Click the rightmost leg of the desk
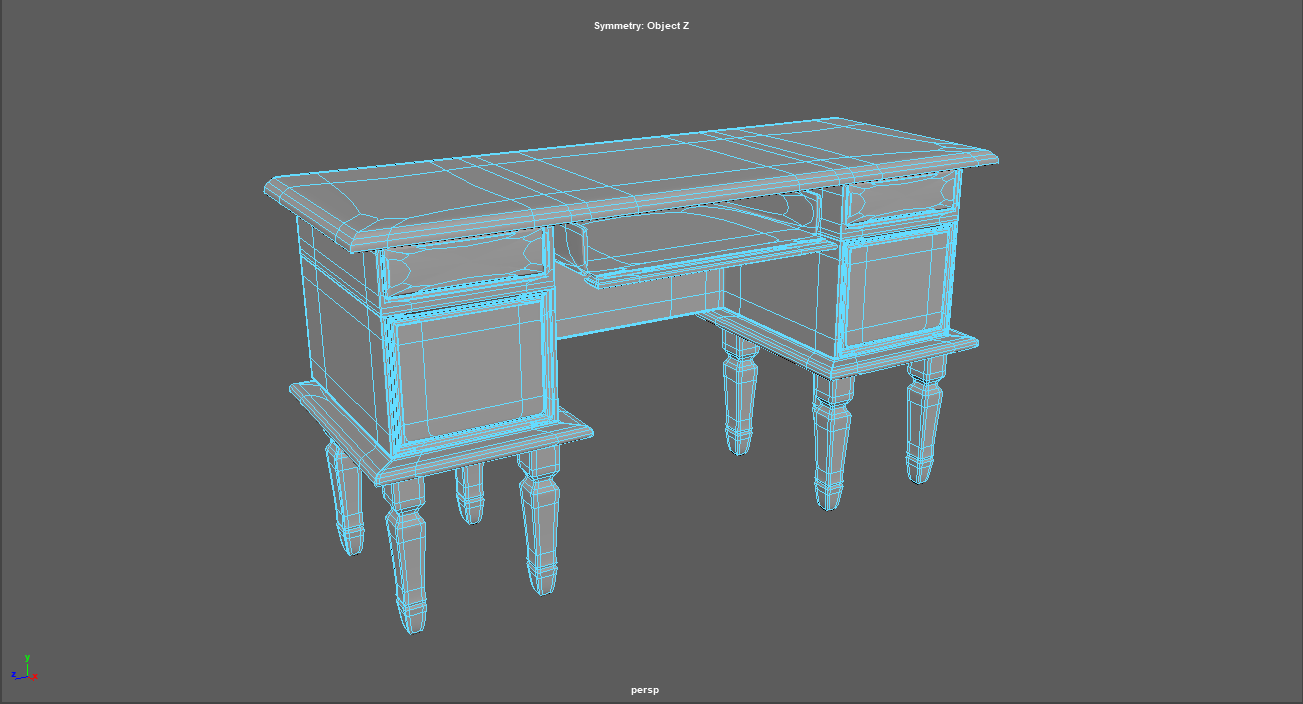 [923, 420]
